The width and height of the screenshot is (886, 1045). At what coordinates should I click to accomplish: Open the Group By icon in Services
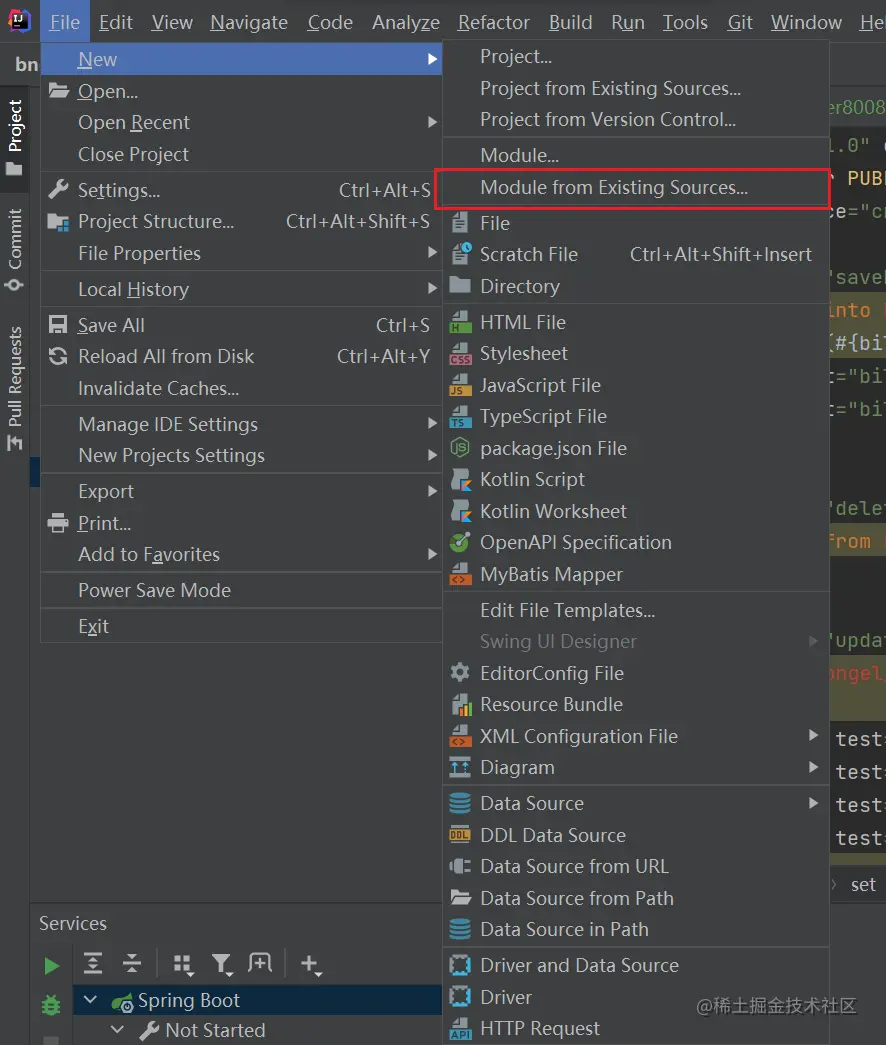pos(182,964)
